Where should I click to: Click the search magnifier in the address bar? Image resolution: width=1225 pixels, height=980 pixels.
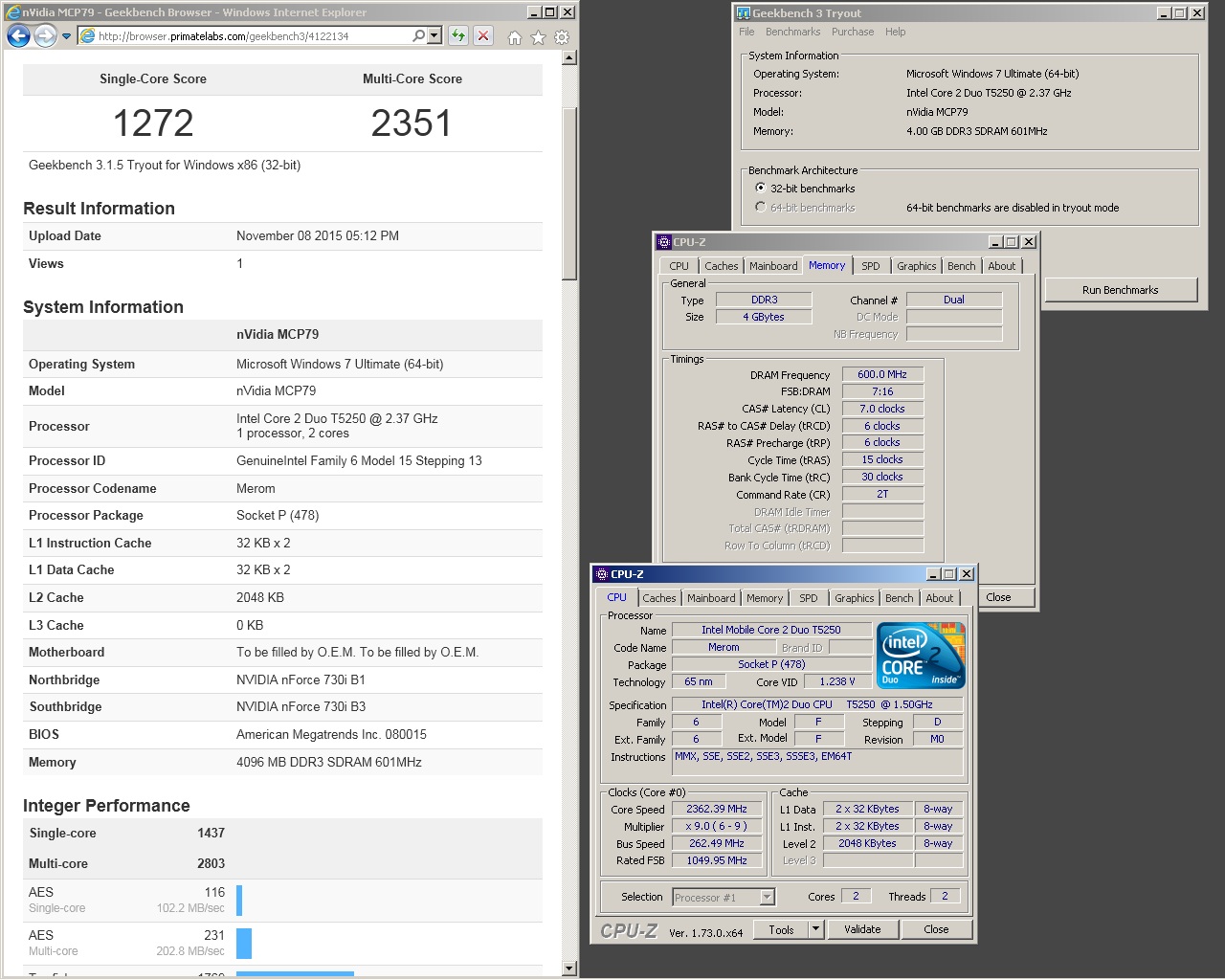[418, 36]
